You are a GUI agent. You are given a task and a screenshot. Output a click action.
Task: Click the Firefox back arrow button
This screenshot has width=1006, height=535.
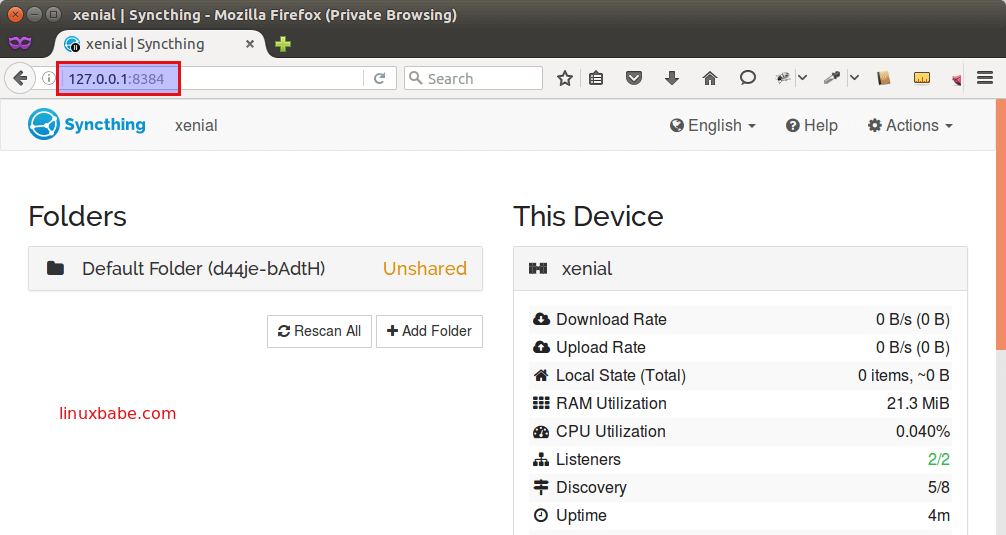(20, 78)
